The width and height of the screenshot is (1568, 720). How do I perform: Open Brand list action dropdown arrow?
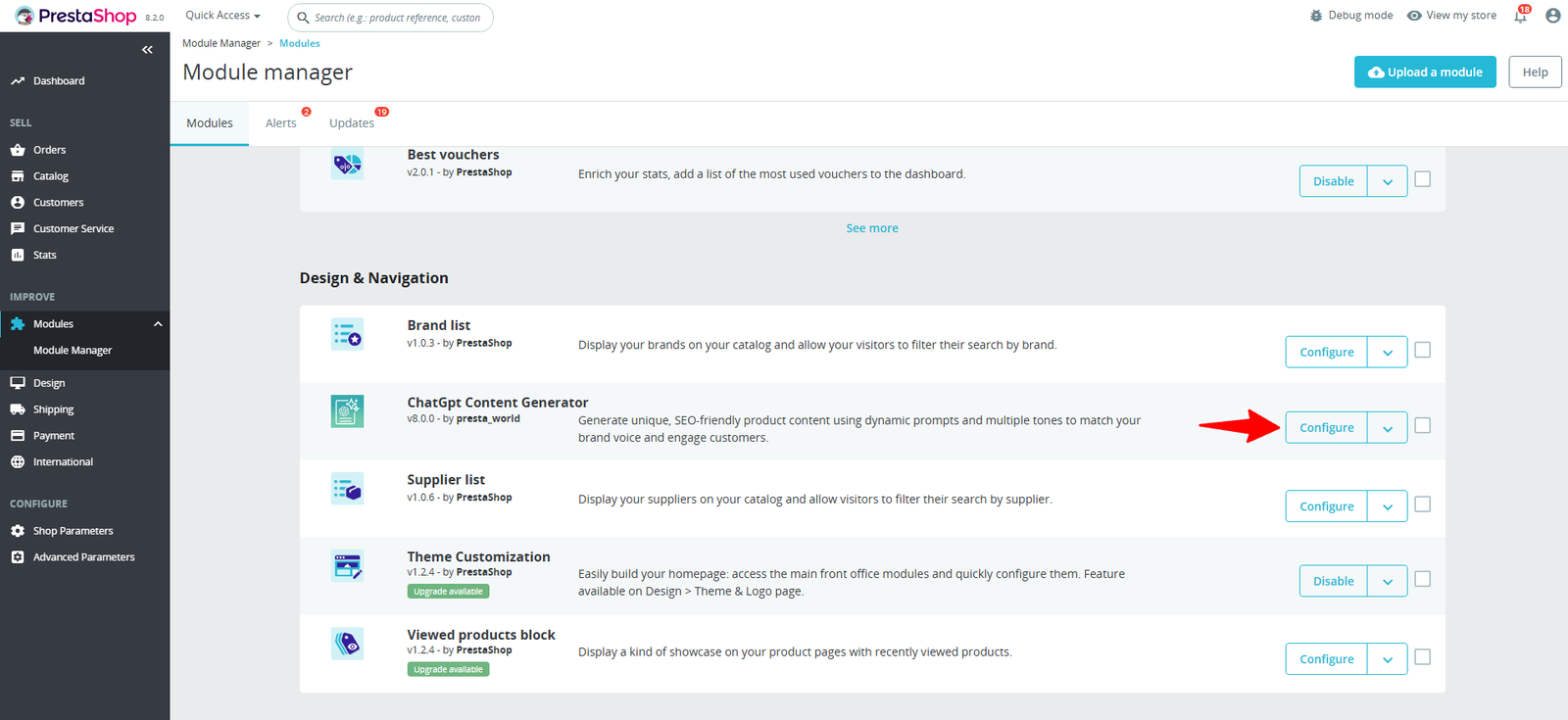[x=1388, y=352]
